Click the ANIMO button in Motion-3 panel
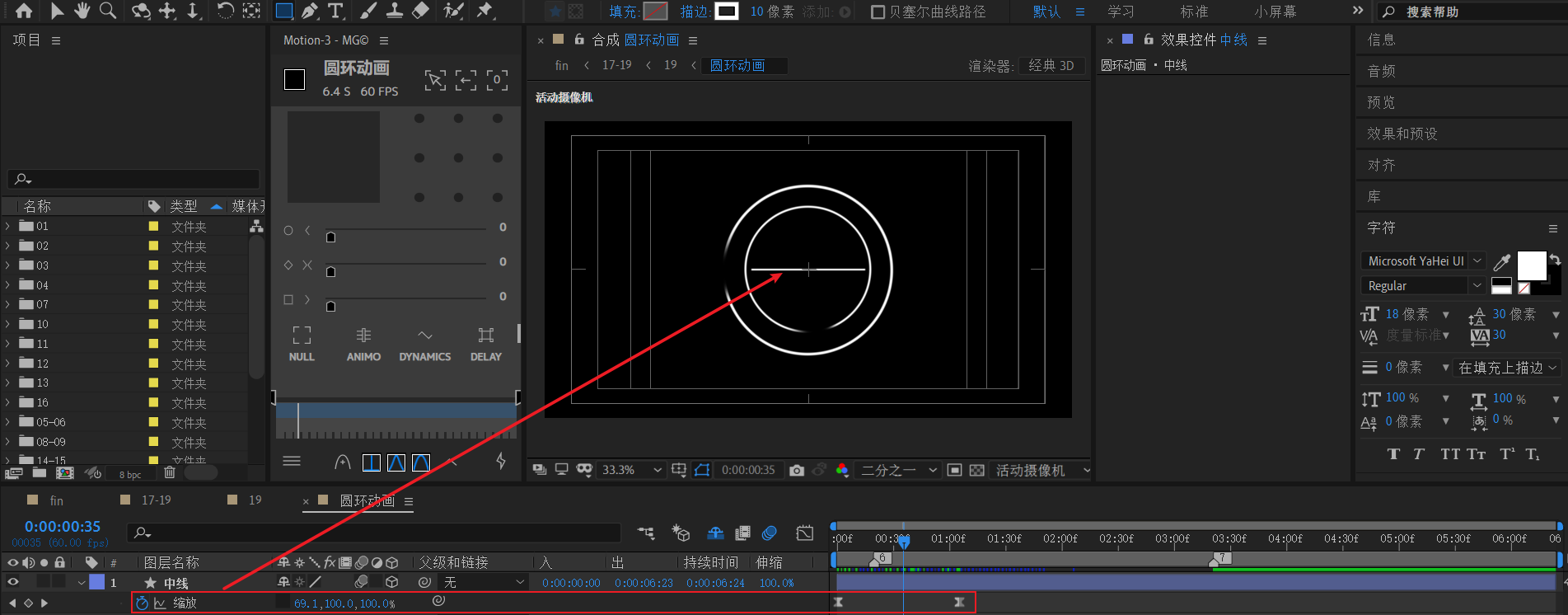The height and width of the screenshot is (615, 1568). click(x=363, y=344)
